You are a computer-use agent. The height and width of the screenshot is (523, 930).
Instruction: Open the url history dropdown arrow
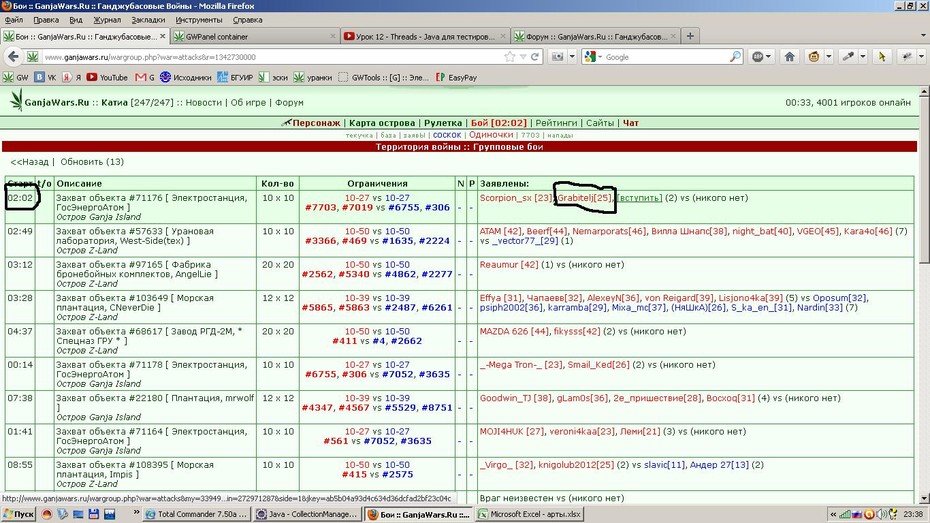tap(523, 57)
